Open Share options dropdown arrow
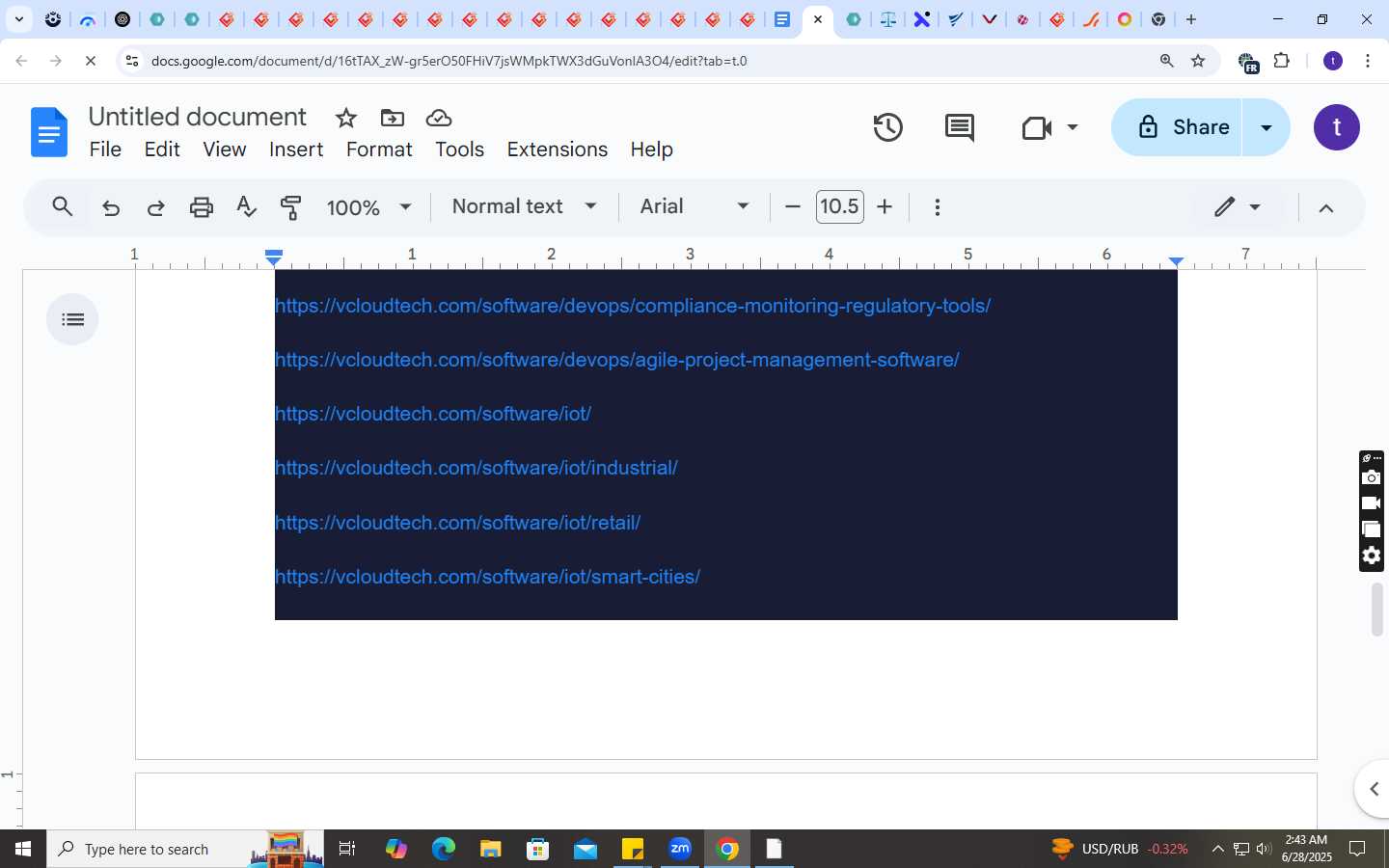Viewport: 1389px width, 868px height. point(1266,127)
